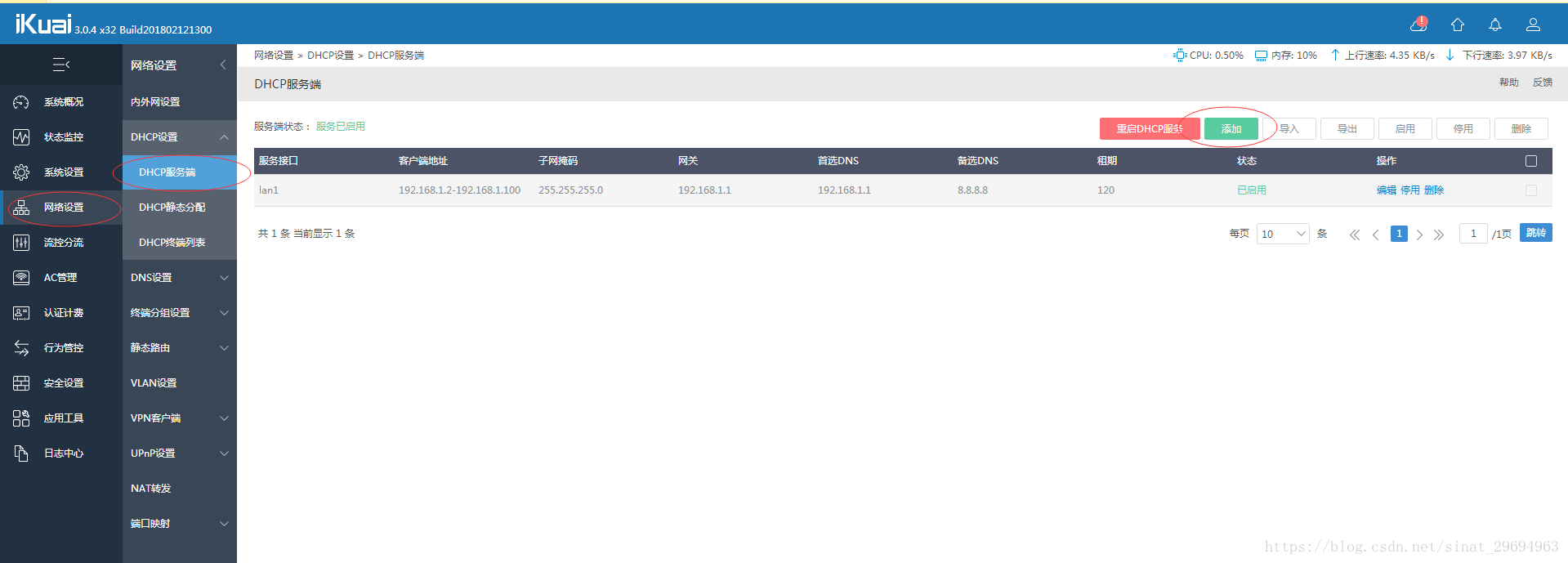Expand the 终端分组设置 section
The height and width of the screenshot is (563, 1568).
[224, 313]
